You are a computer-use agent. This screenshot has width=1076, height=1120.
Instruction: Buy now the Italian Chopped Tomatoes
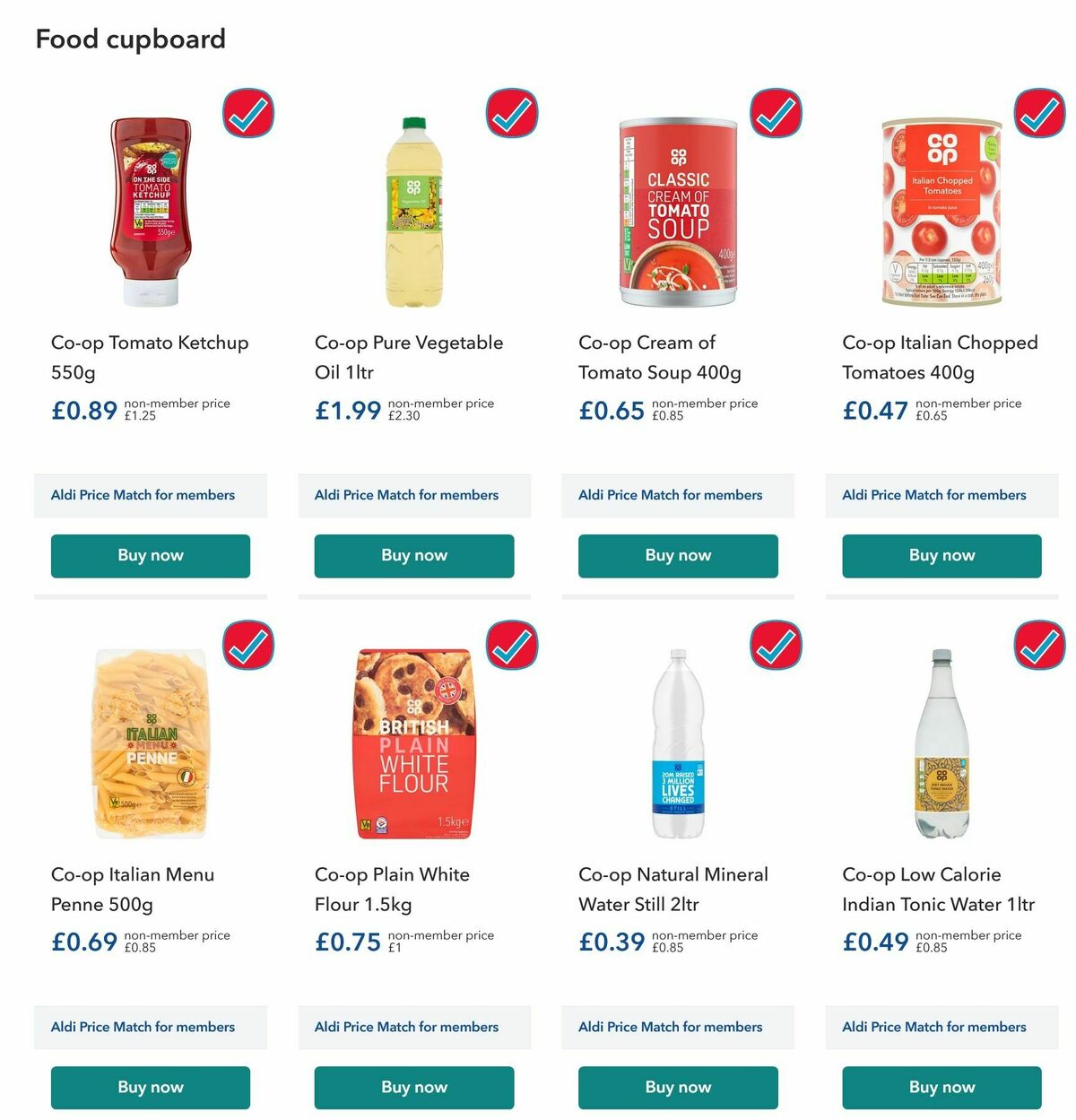coord(941,556)
